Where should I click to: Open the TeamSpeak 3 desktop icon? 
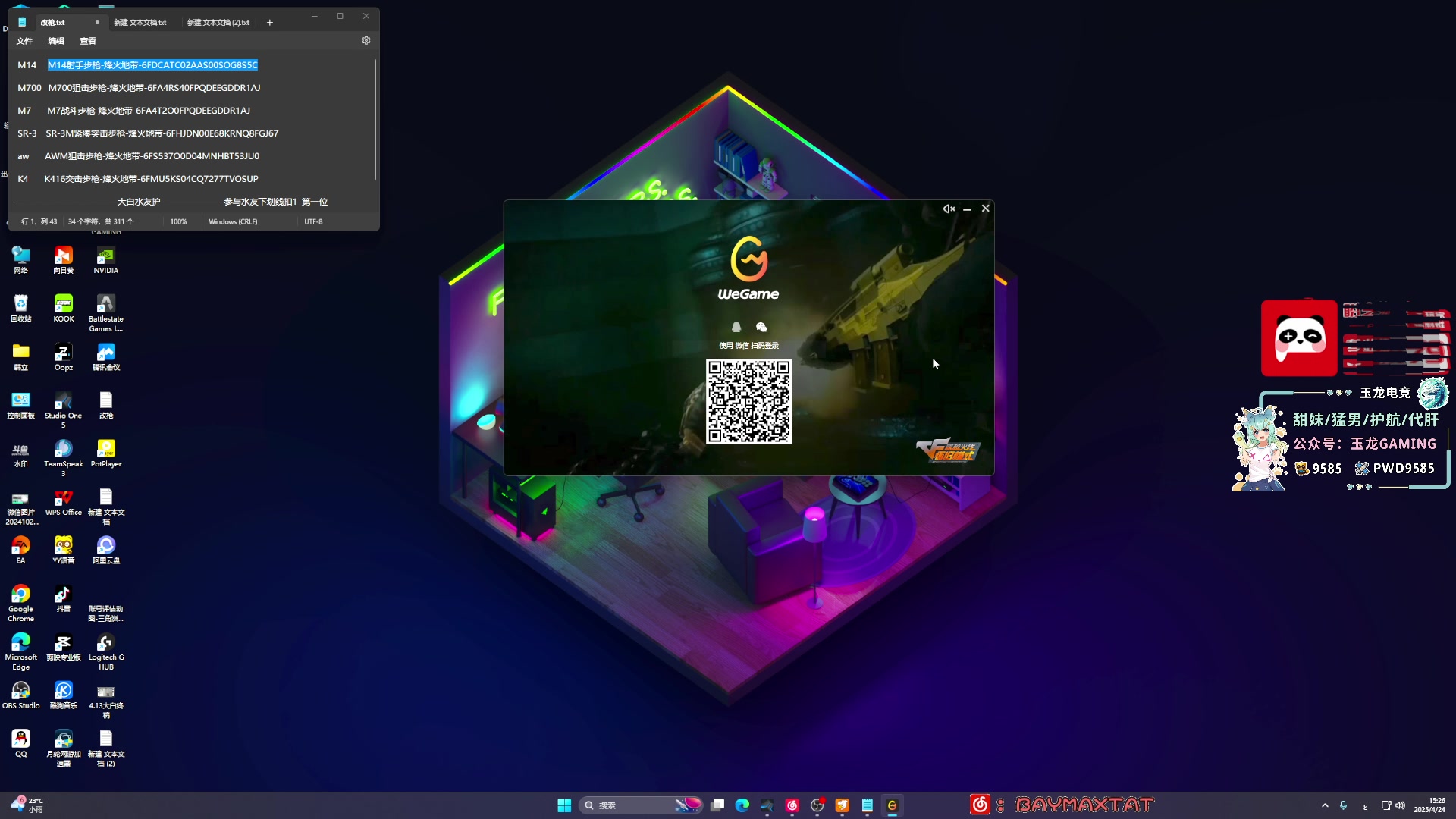tap(64, 458)
